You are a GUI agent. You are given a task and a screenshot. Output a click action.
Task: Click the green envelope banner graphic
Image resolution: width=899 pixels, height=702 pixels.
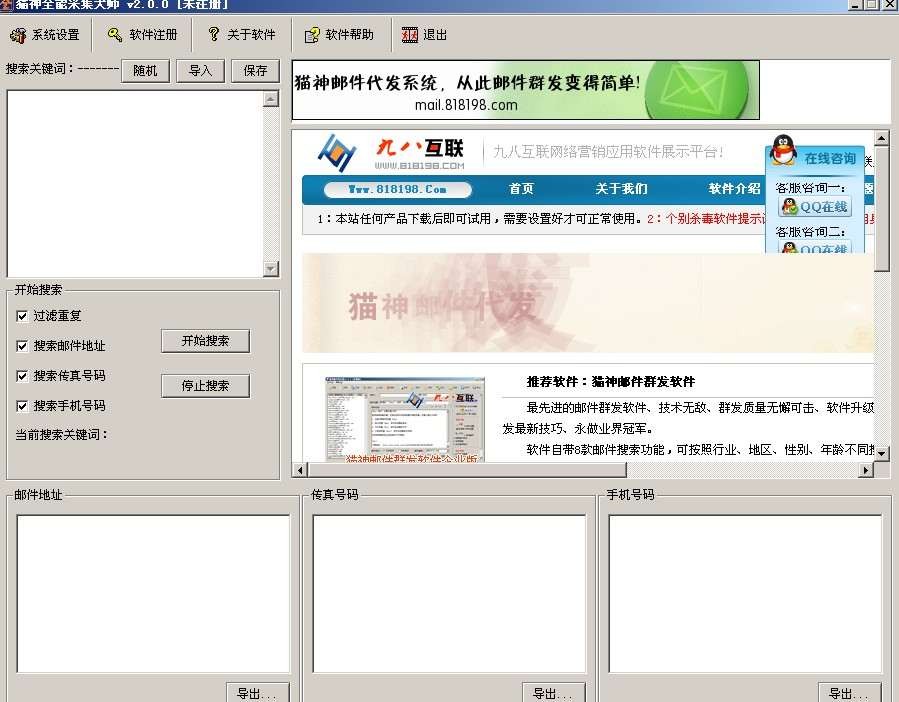tap(696, 90)
